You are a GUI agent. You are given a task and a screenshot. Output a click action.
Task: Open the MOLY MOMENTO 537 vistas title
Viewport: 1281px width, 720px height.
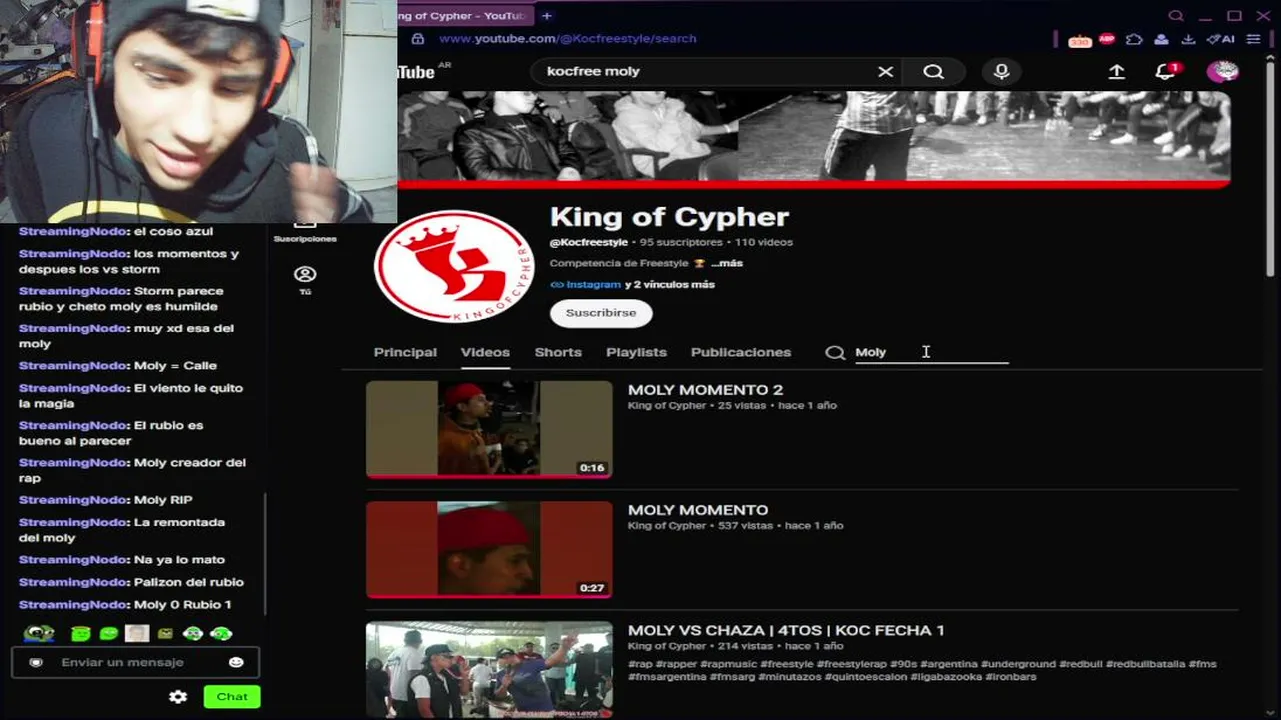click(698, 510)
